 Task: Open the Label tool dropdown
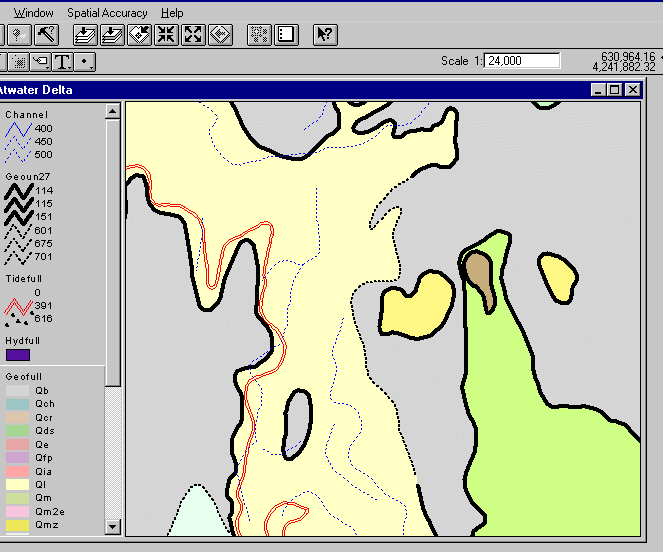(x=40, y=61)
